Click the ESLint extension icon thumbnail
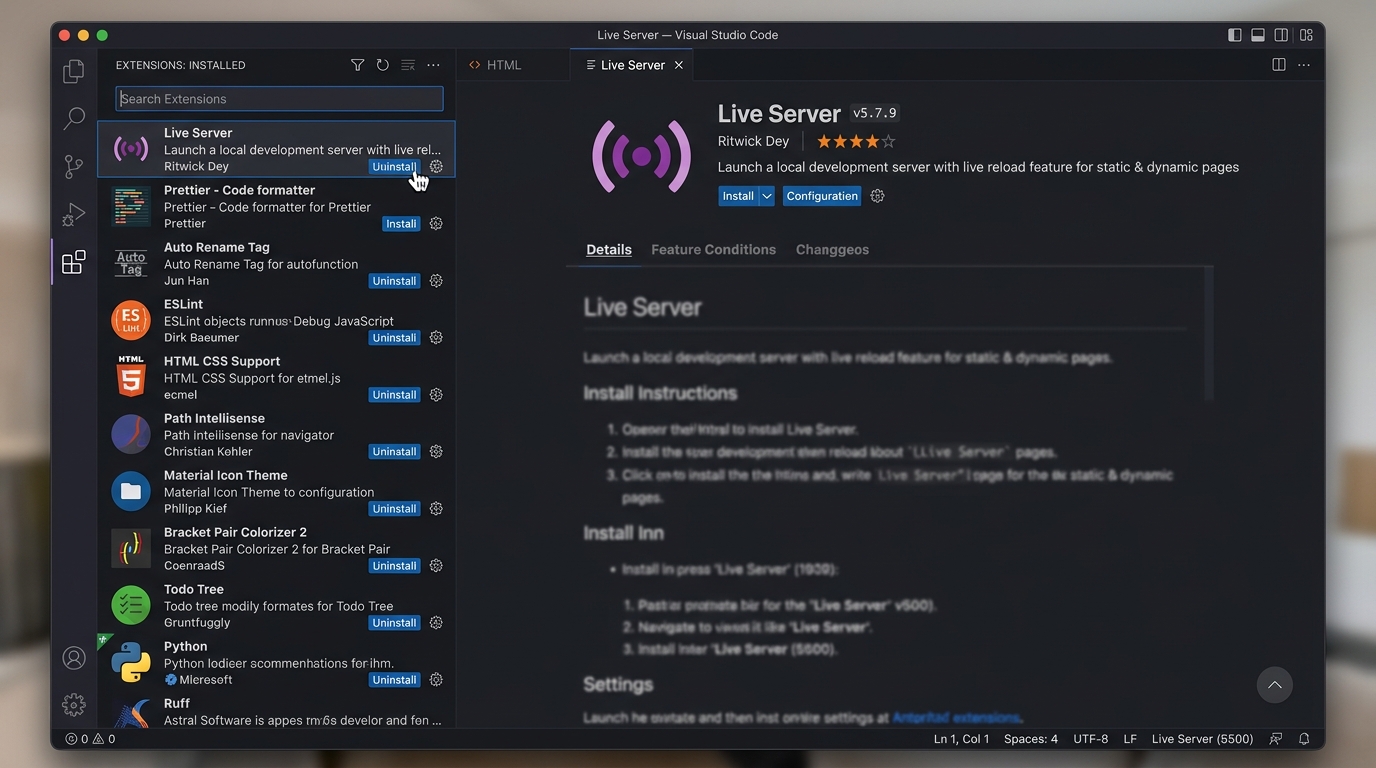 point(131,320)
